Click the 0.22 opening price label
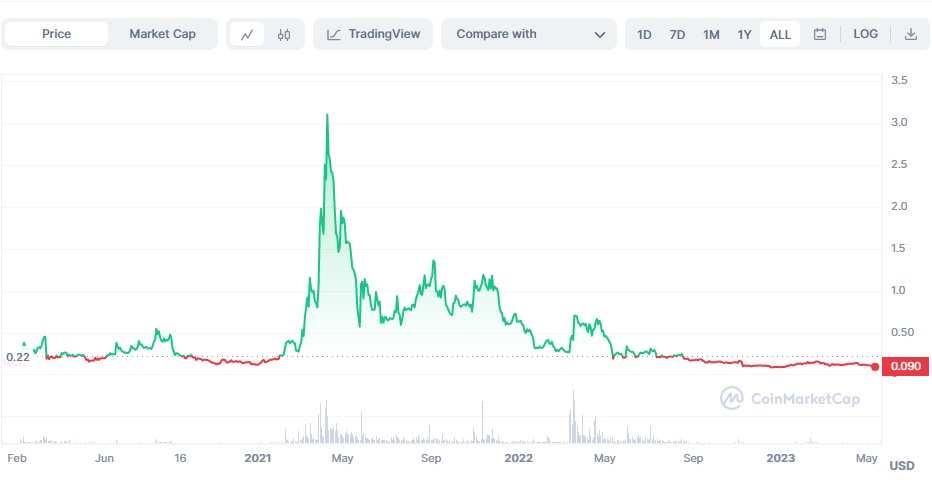Viewport: 932px width, 482px height. click(x=17, y=357)
